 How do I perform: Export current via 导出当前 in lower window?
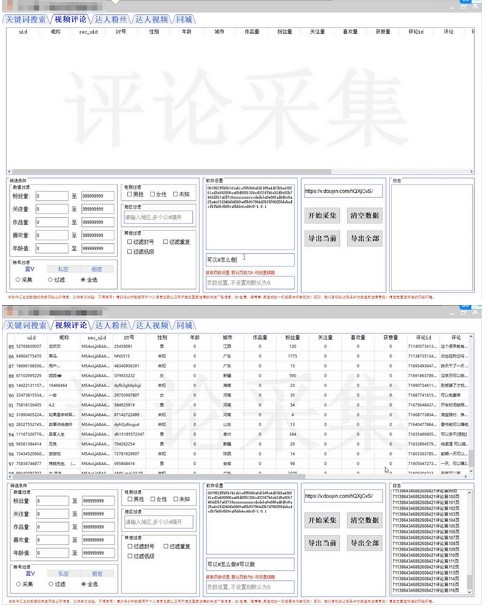(322, 543)
